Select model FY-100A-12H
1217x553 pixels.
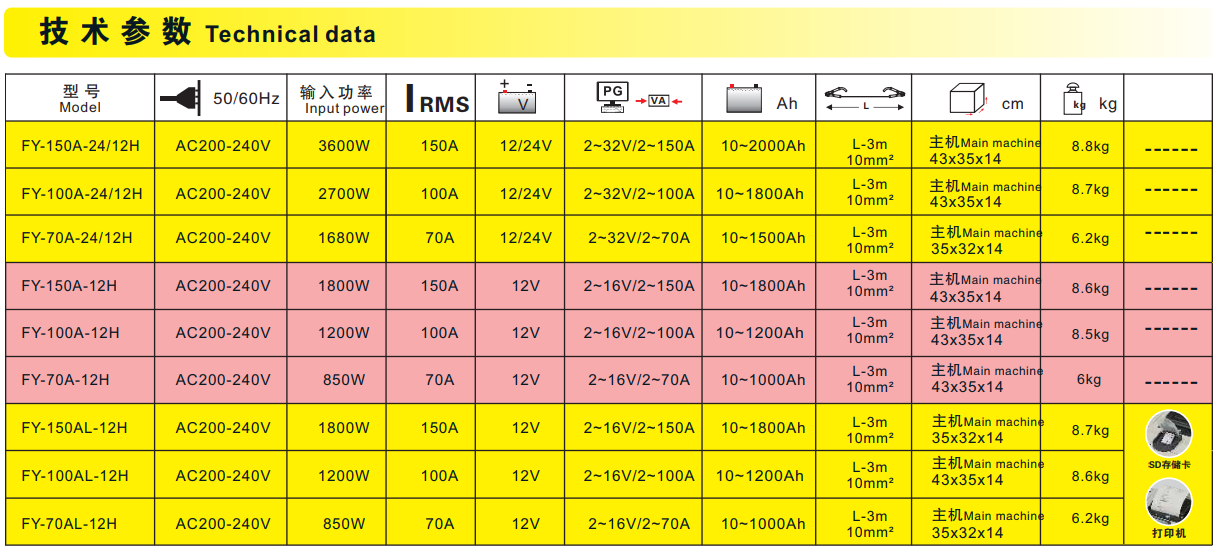click(x=70, y=333)
